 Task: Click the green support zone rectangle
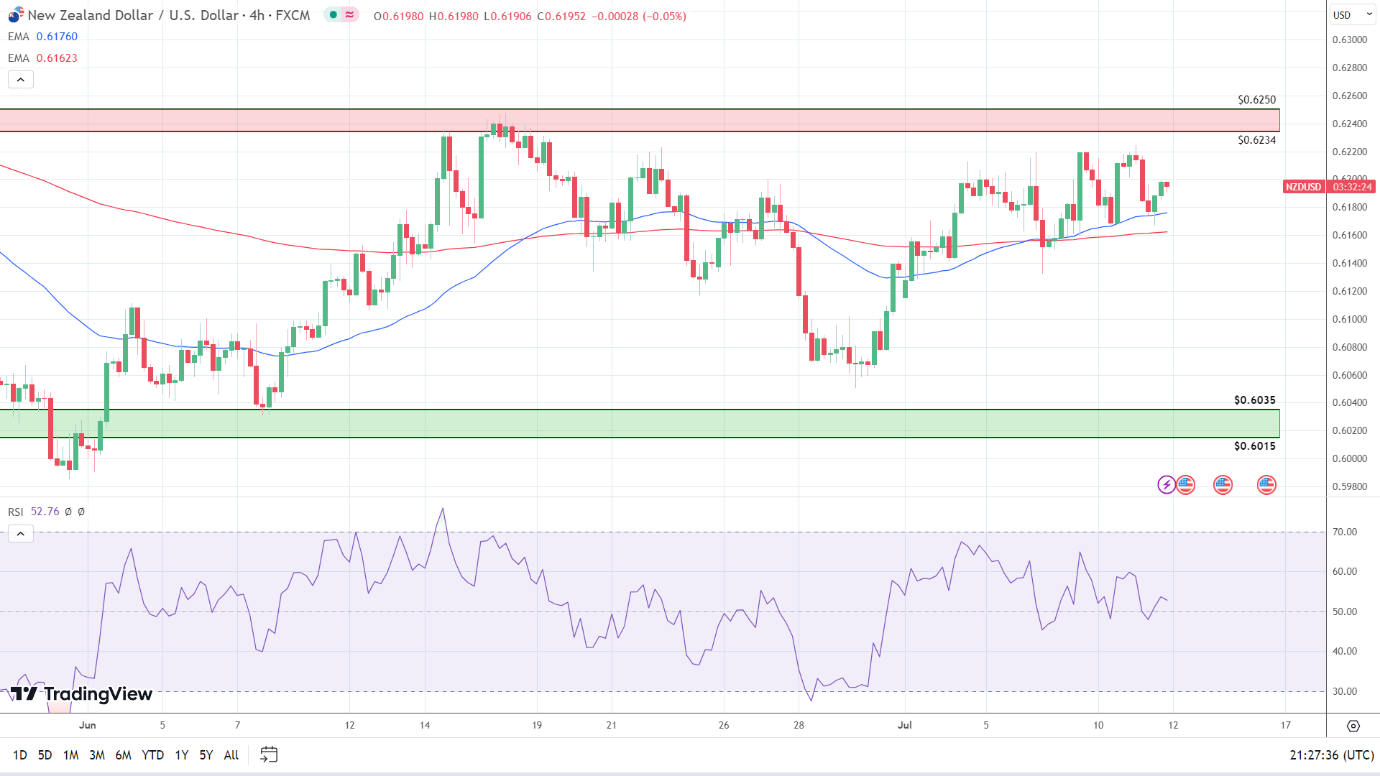click(640, 423)
